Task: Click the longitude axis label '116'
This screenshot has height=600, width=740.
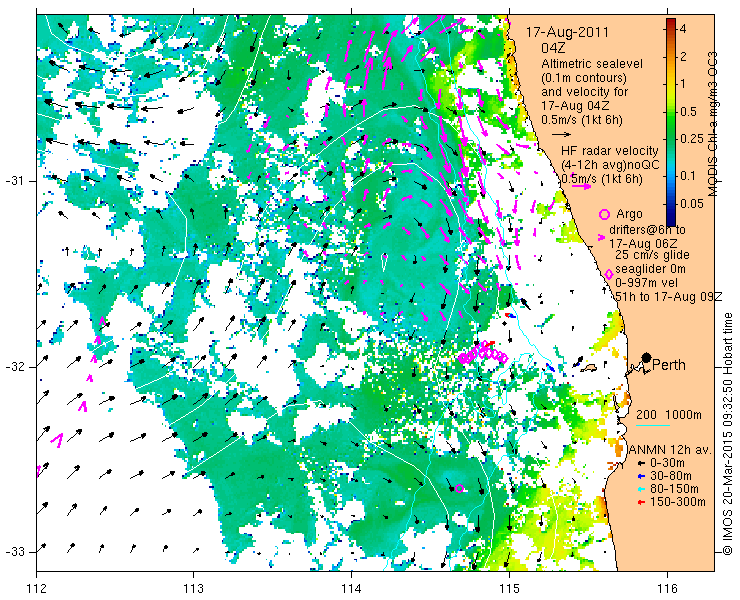Action: click(x=667, y=589)
